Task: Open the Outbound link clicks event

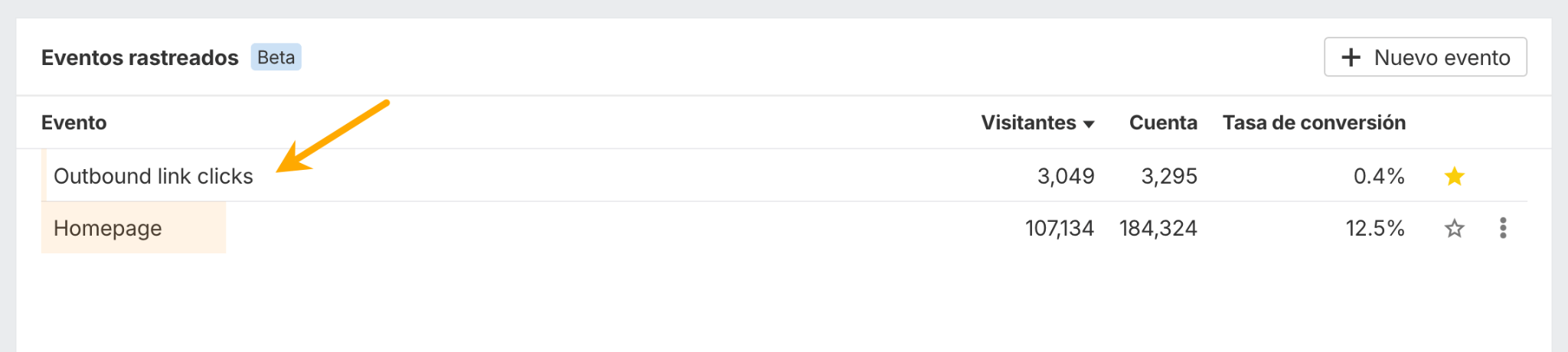Action: [153, 176]
